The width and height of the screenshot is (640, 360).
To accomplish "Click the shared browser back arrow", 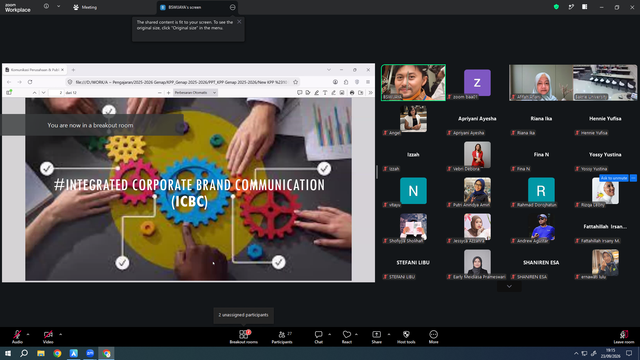I will tap(9, 82).
